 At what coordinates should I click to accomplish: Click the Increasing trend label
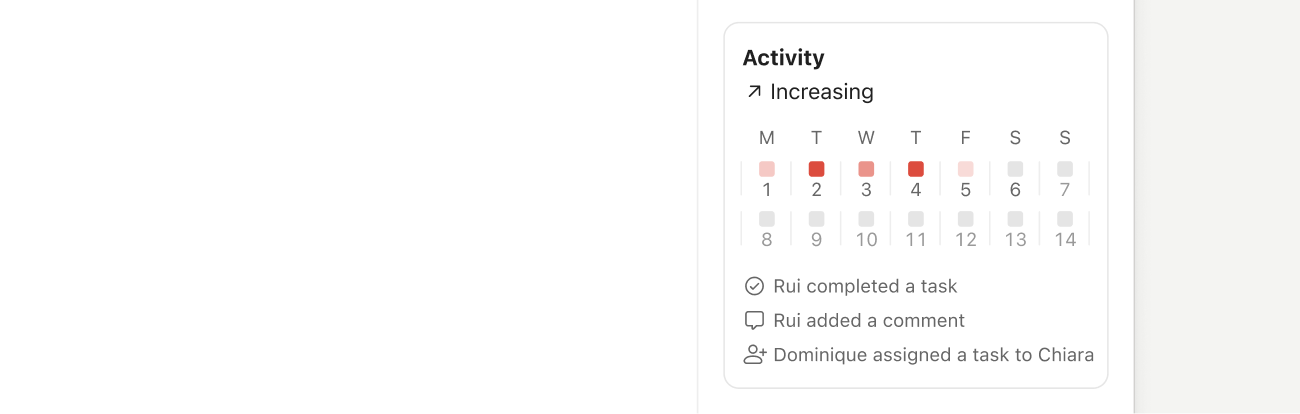(821, 92)
